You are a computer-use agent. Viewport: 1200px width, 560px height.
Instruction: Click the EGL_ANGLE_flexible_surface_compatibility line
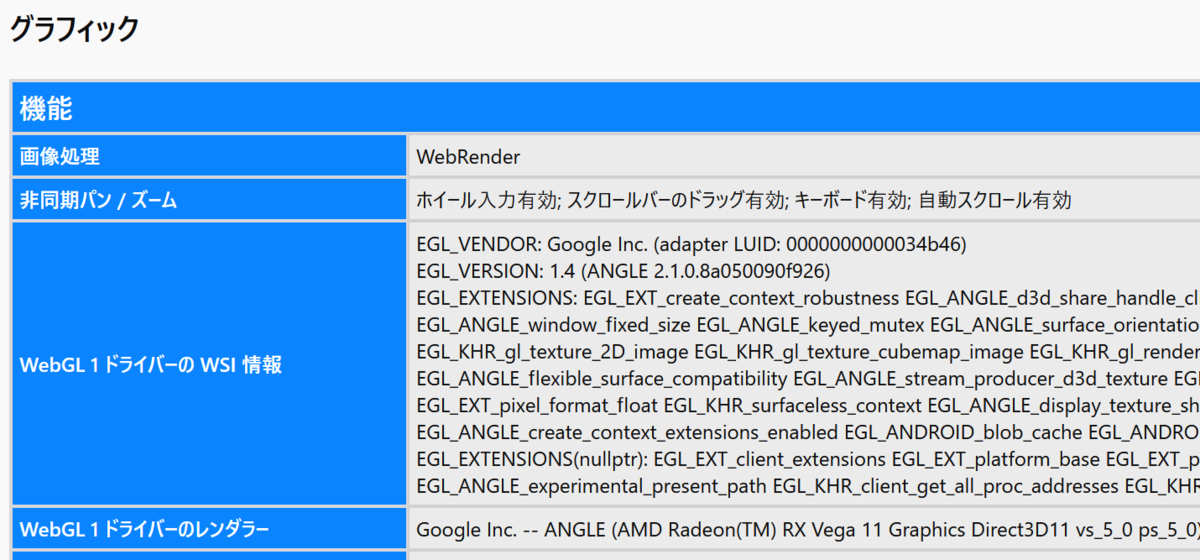coord(808,379)
